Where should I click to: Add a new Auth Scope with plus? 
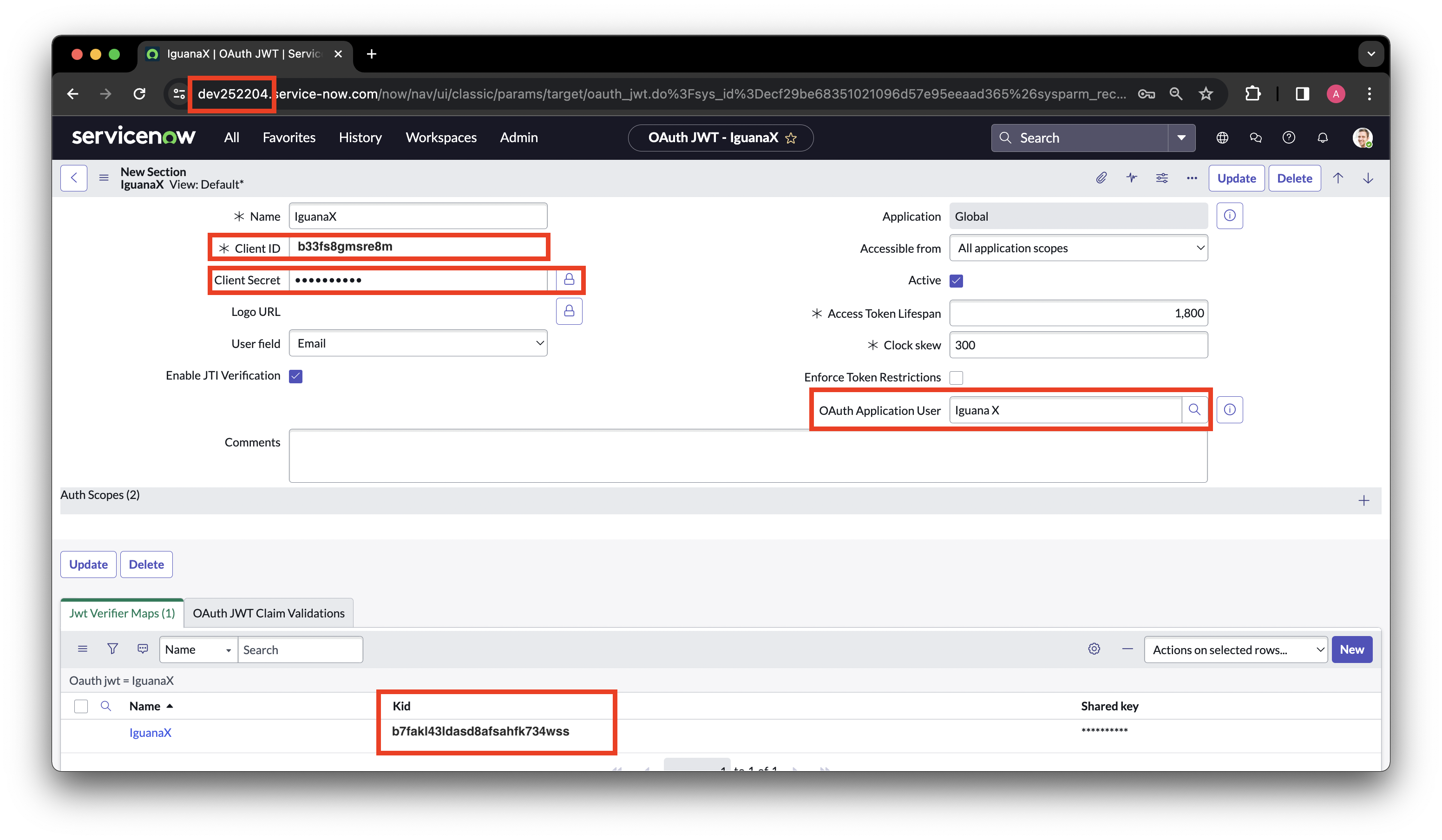point(1364,501)
